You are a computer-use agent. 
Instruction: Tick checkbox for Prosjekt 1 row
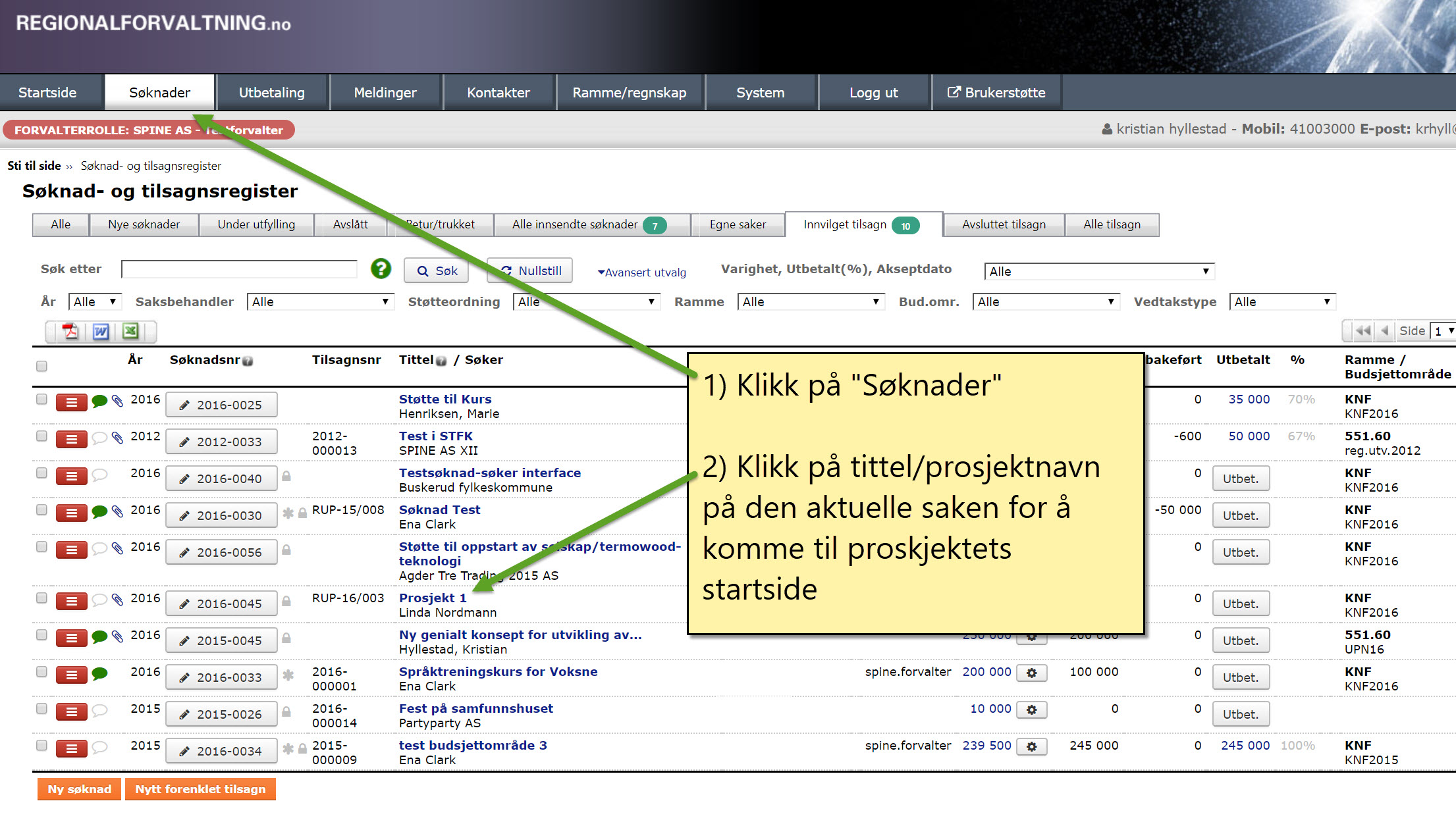(x=41, y=598)
